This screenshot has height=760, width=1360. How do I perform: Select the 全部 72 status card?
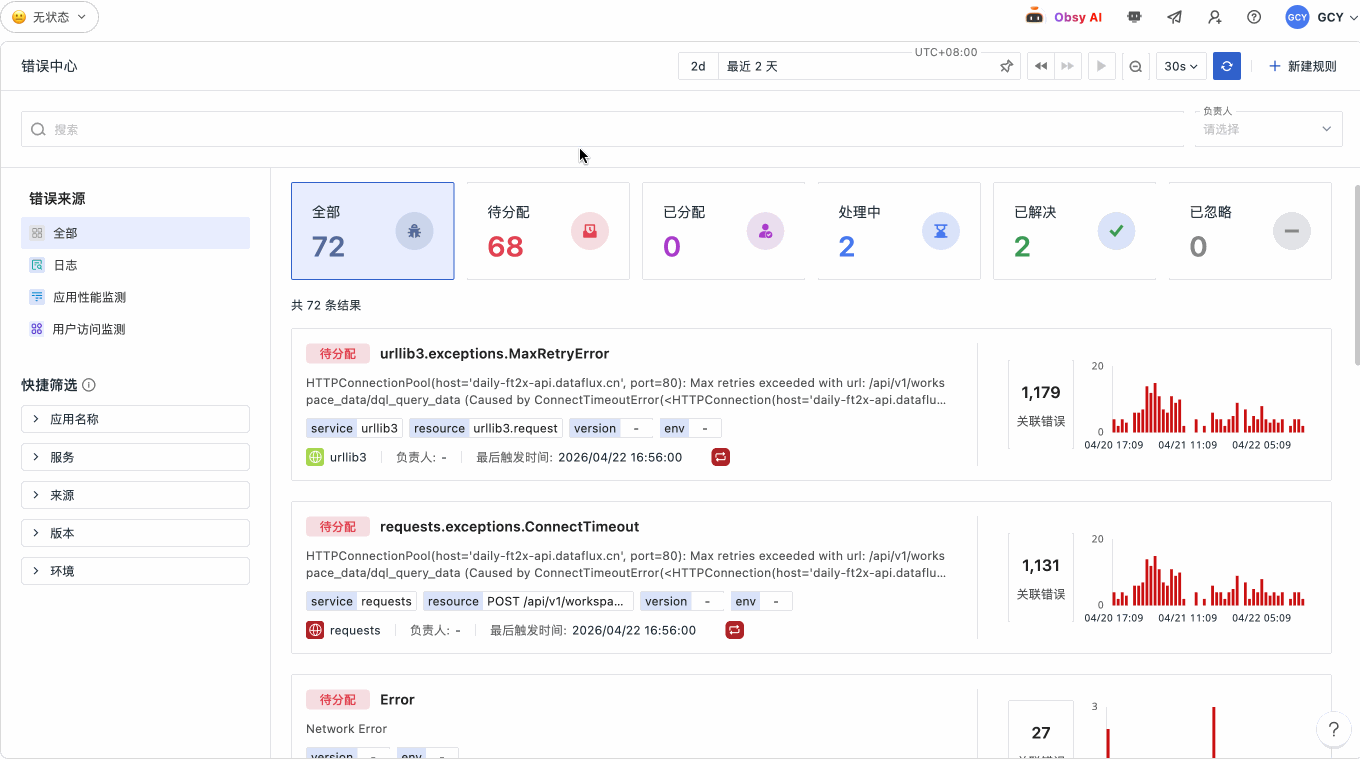pos(372,231)
